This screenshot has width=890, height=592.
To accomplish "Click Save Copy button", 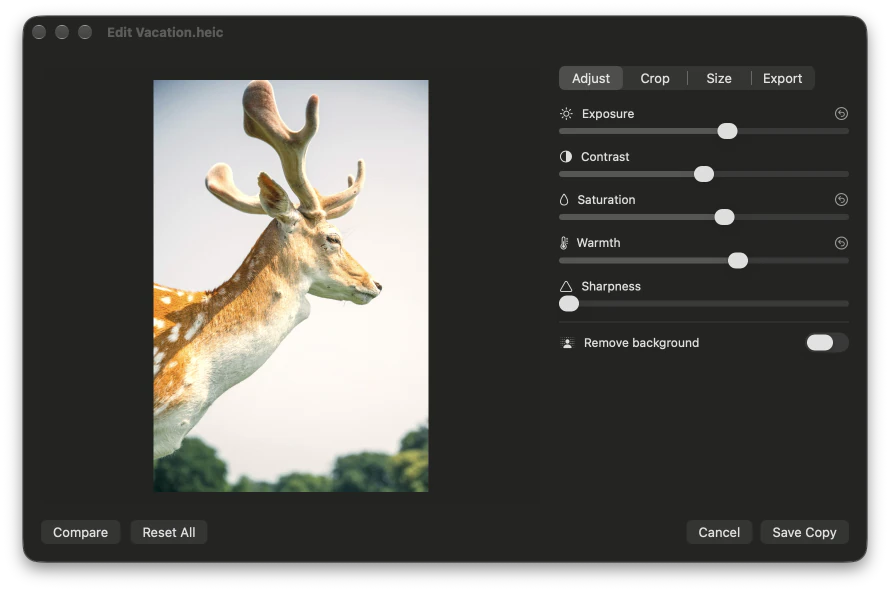I will click(x=804, y=532).
